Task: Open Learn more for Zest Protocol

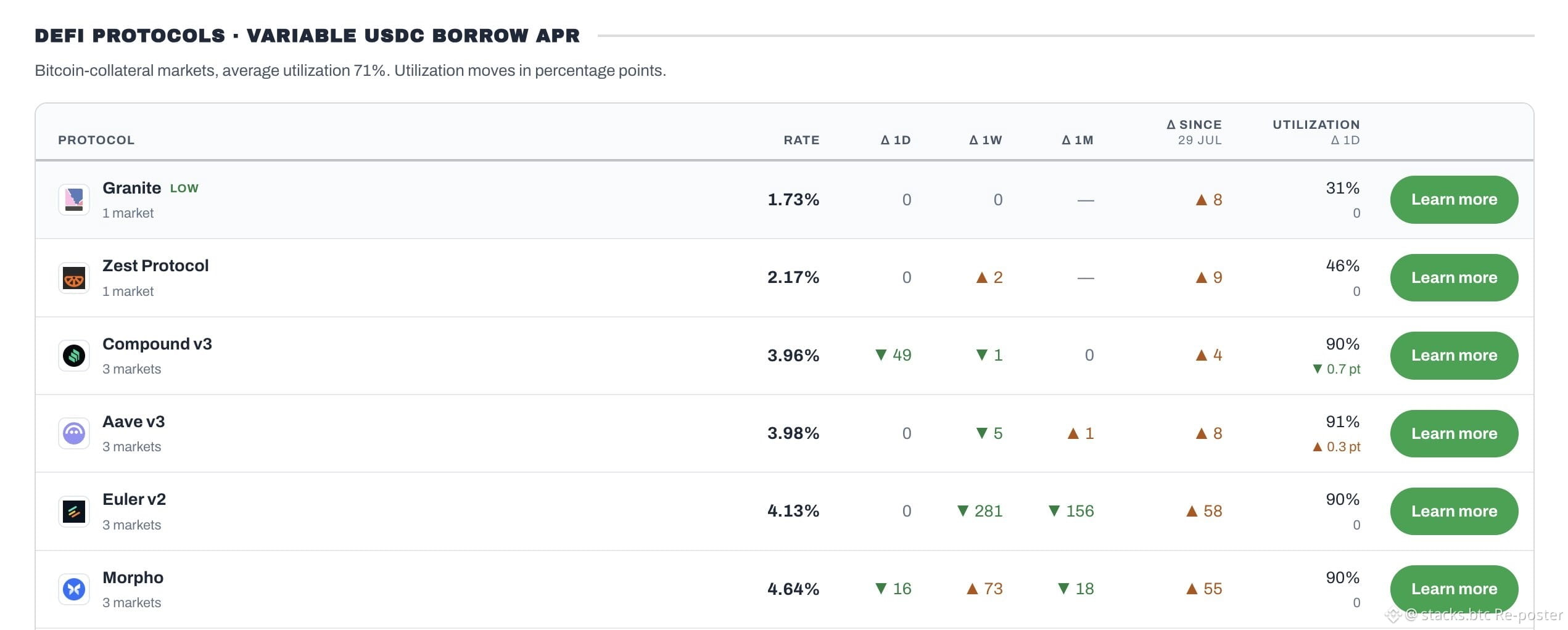Action: pyautogui.click(x=1454, y=278)
